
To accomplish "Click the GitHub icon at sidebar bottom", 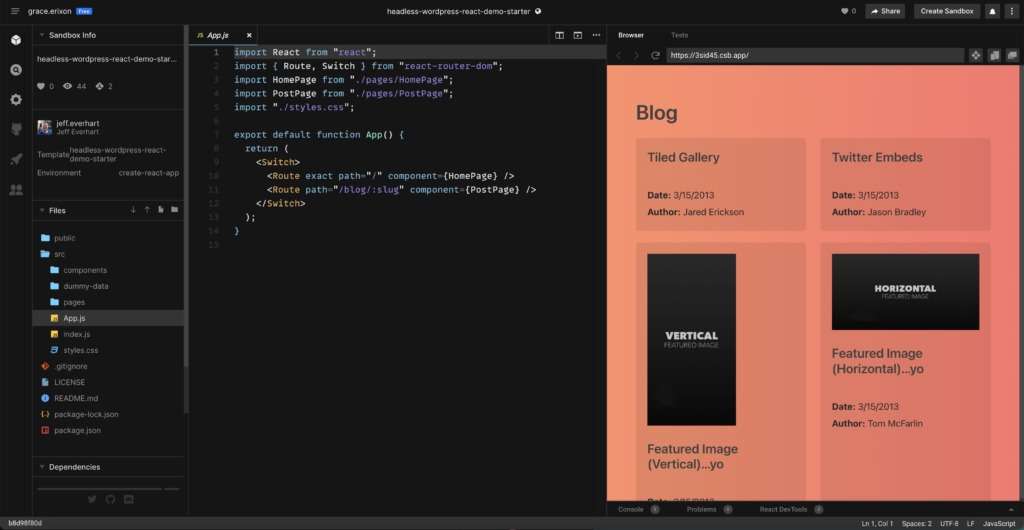I will click(110, 499).
